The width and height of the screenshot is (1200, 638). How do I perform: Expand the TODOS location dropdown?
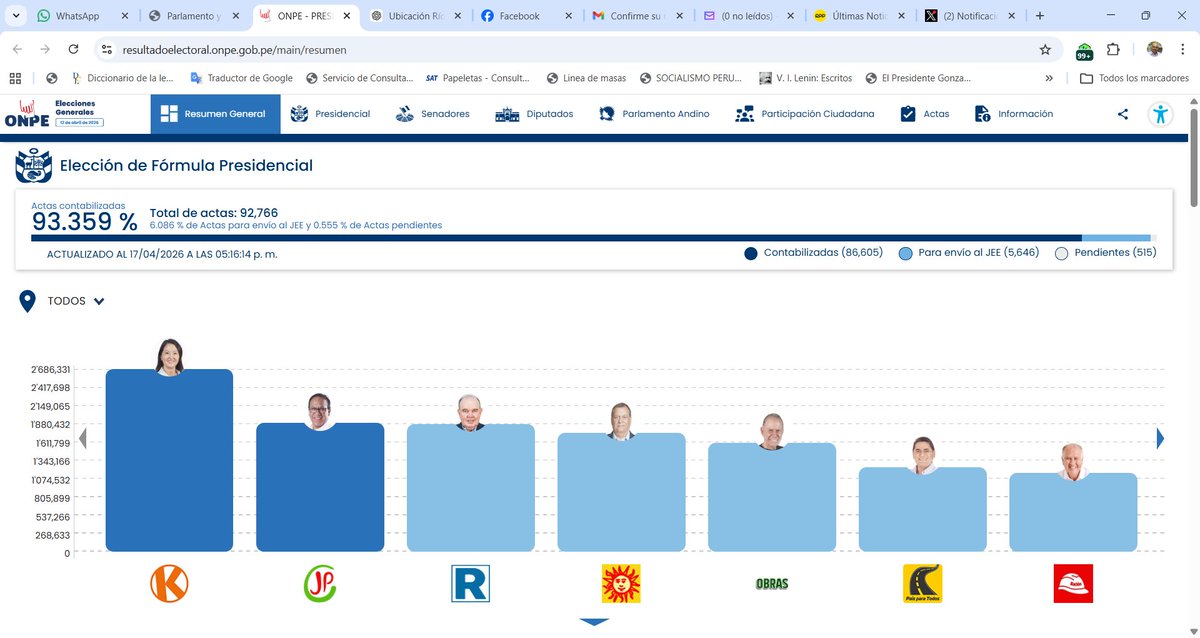77,301
